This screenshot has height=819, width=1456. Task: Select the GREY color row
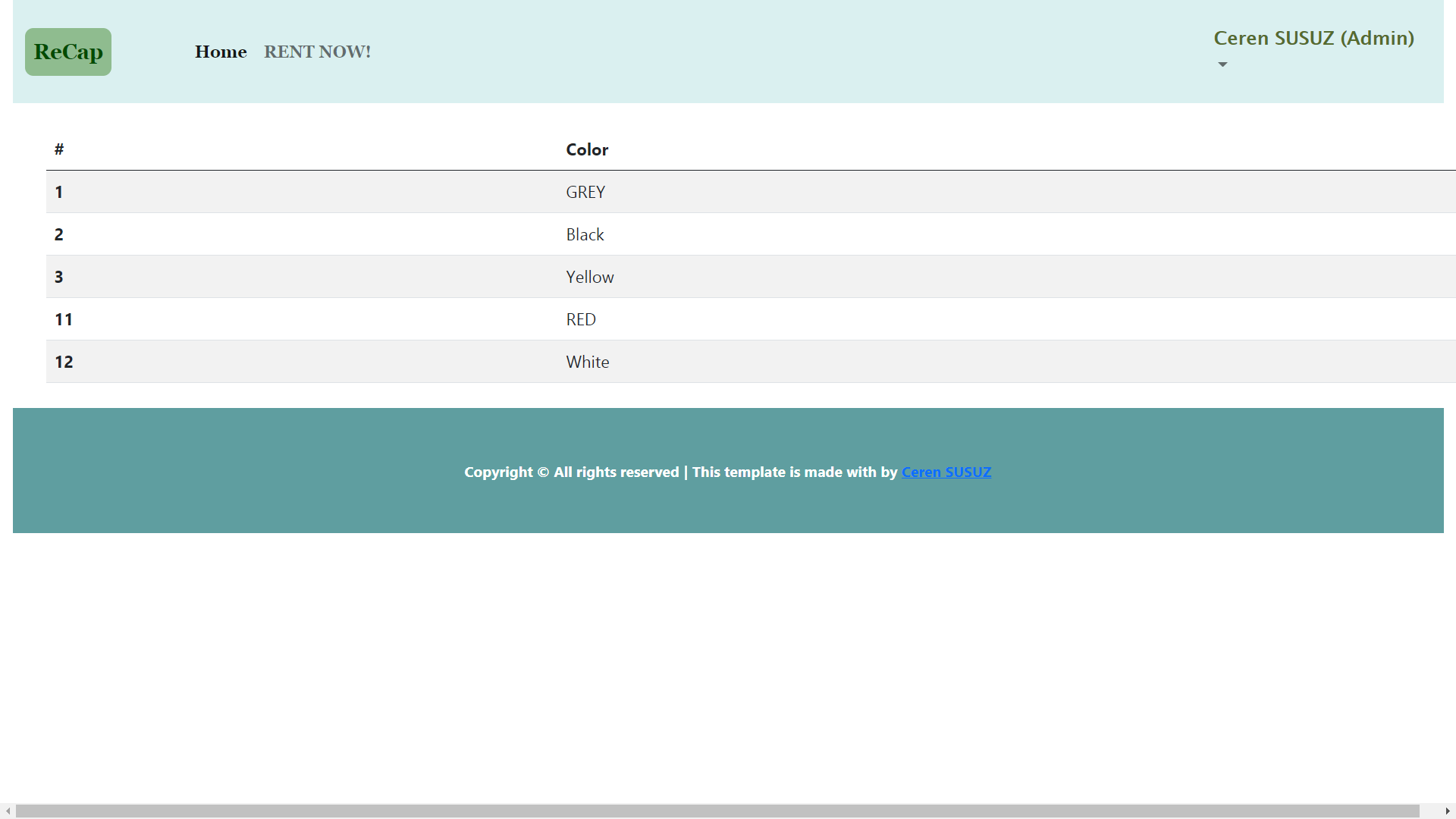tap(585, 192)
